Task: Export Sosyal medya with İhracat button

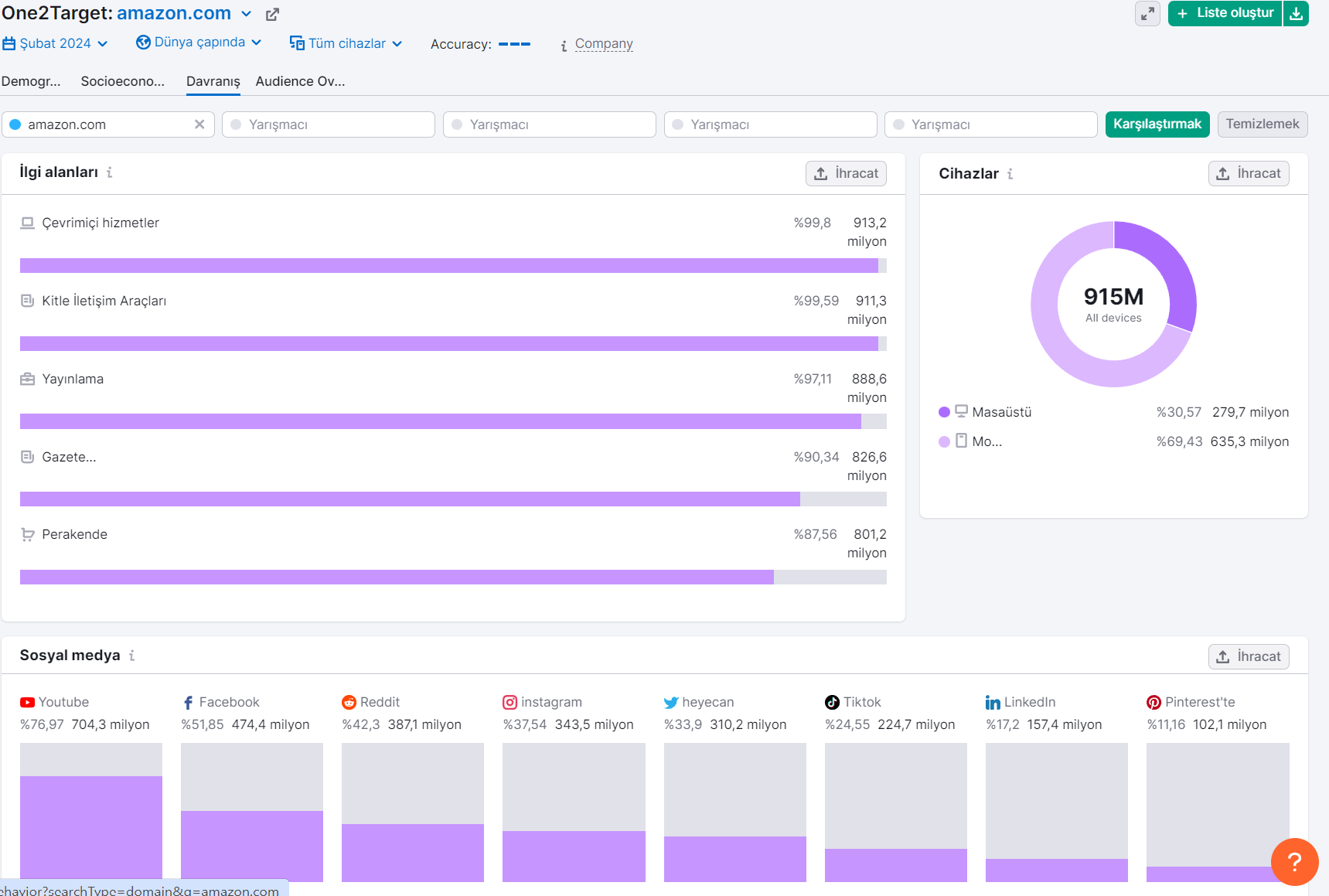Action: (x=1249, y=656)
